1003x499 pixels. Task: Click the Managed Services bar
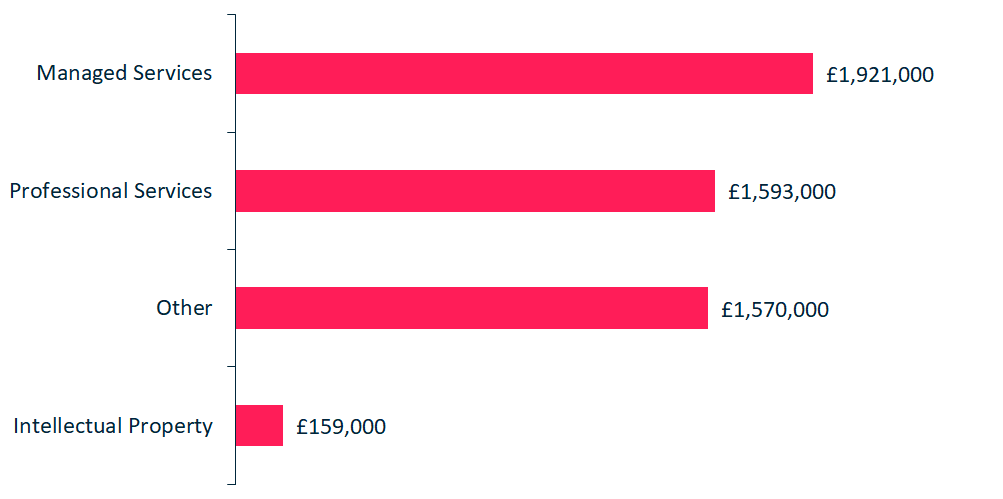(524, 73)
